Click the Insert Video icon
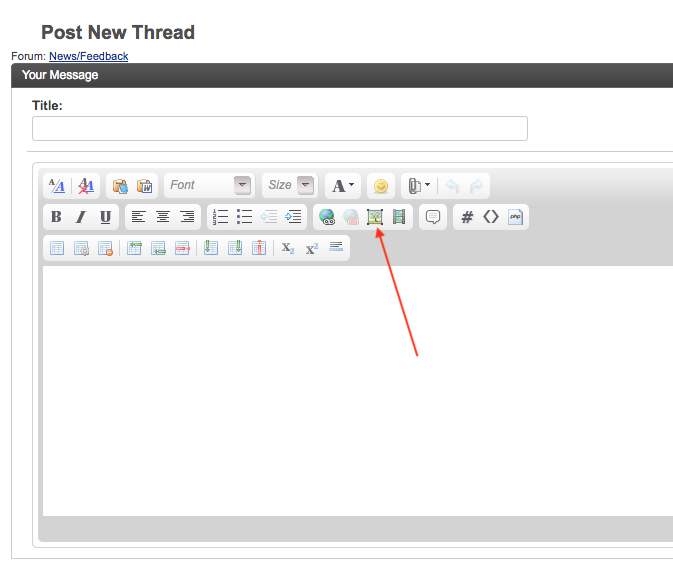This screenshot has height=572, width=673. [x=399, y=217]
